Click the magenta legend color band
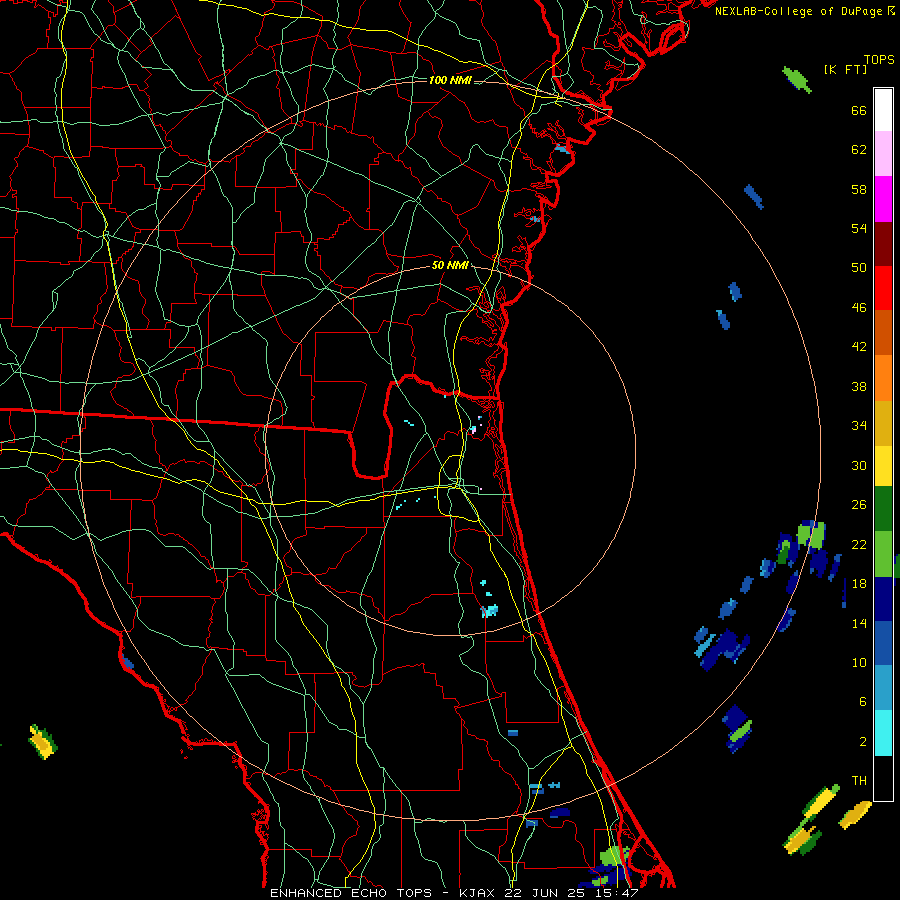 883,199
